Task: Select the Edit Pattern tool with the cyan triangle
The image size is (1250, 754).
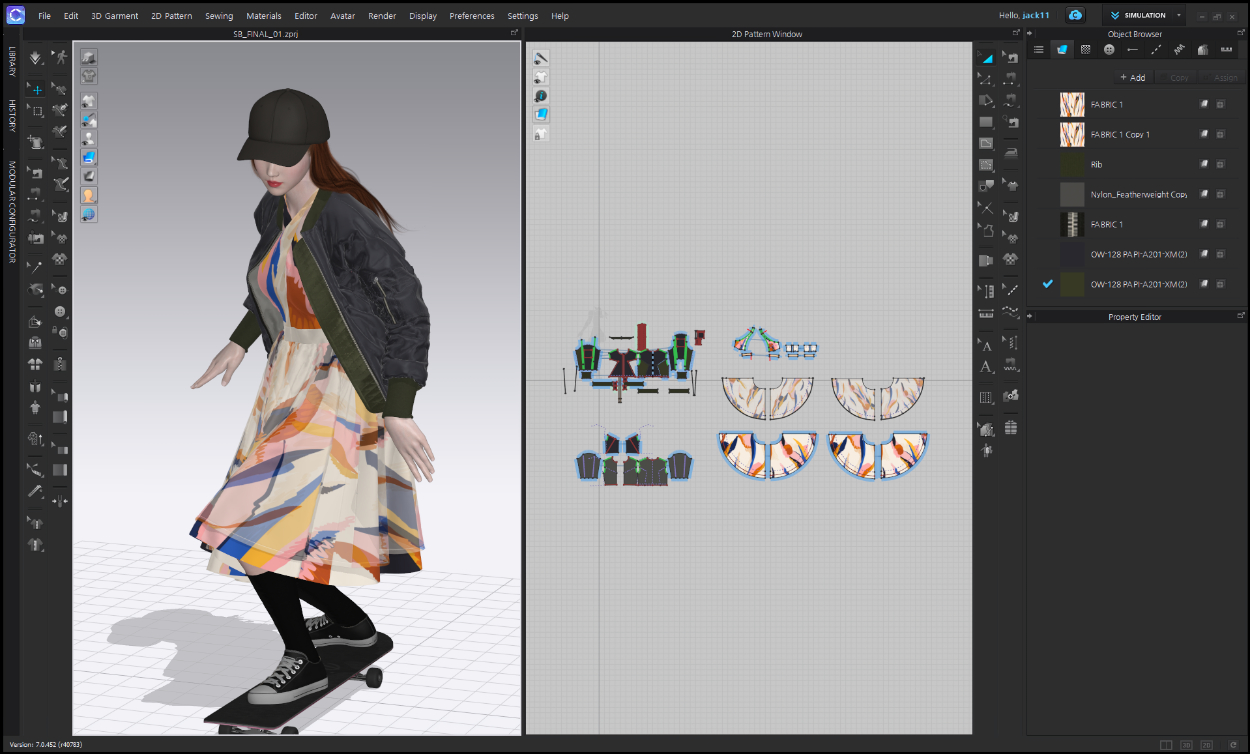Action: point(986,59)
